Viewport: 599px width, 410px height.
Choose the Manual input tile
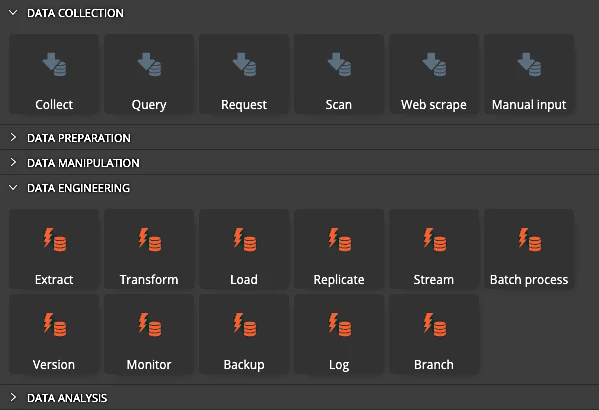point(529,74)
